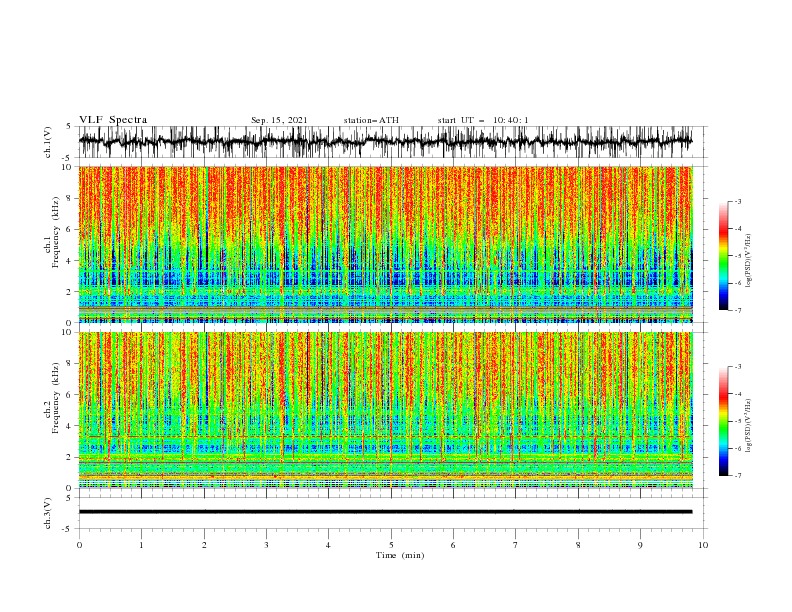This screenshot has width=792, height=612.
Task: Click the "Time (min)" x-axis label
Action: [400, 555]
